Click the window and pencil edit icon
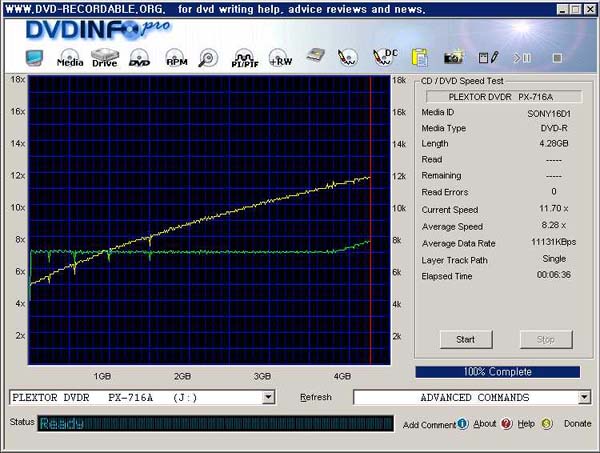The width and height of the screenshot is (600, 453). click(x=489, y=58)
